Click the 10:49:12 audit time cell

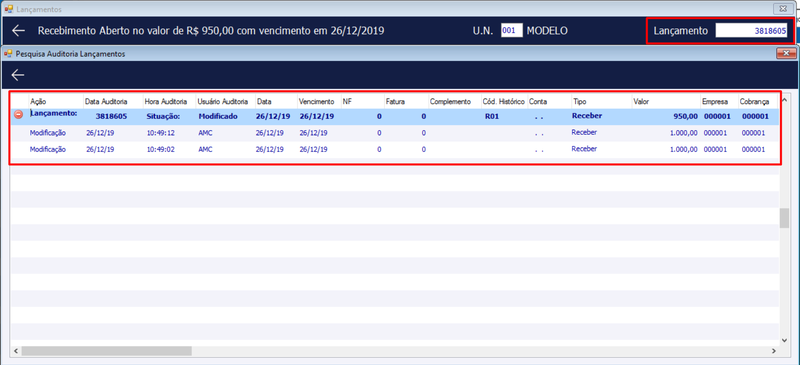coord(161,133)
